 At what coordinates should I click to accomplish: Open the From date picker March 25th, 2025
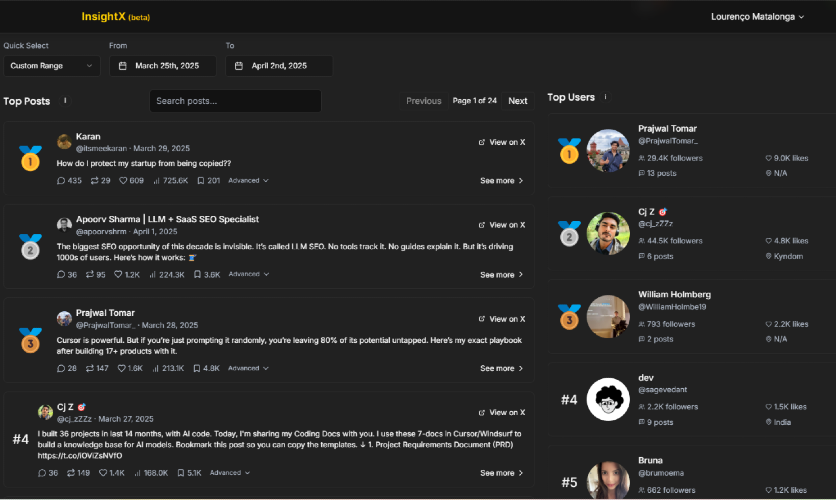point(163,66)
